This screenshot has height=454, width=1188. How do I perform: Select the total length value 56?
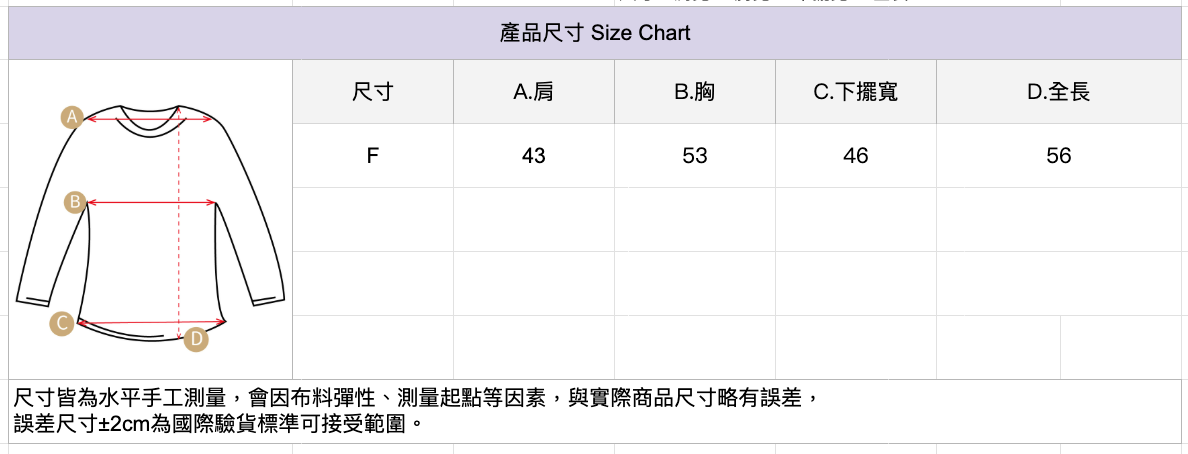pos(1058,156)
